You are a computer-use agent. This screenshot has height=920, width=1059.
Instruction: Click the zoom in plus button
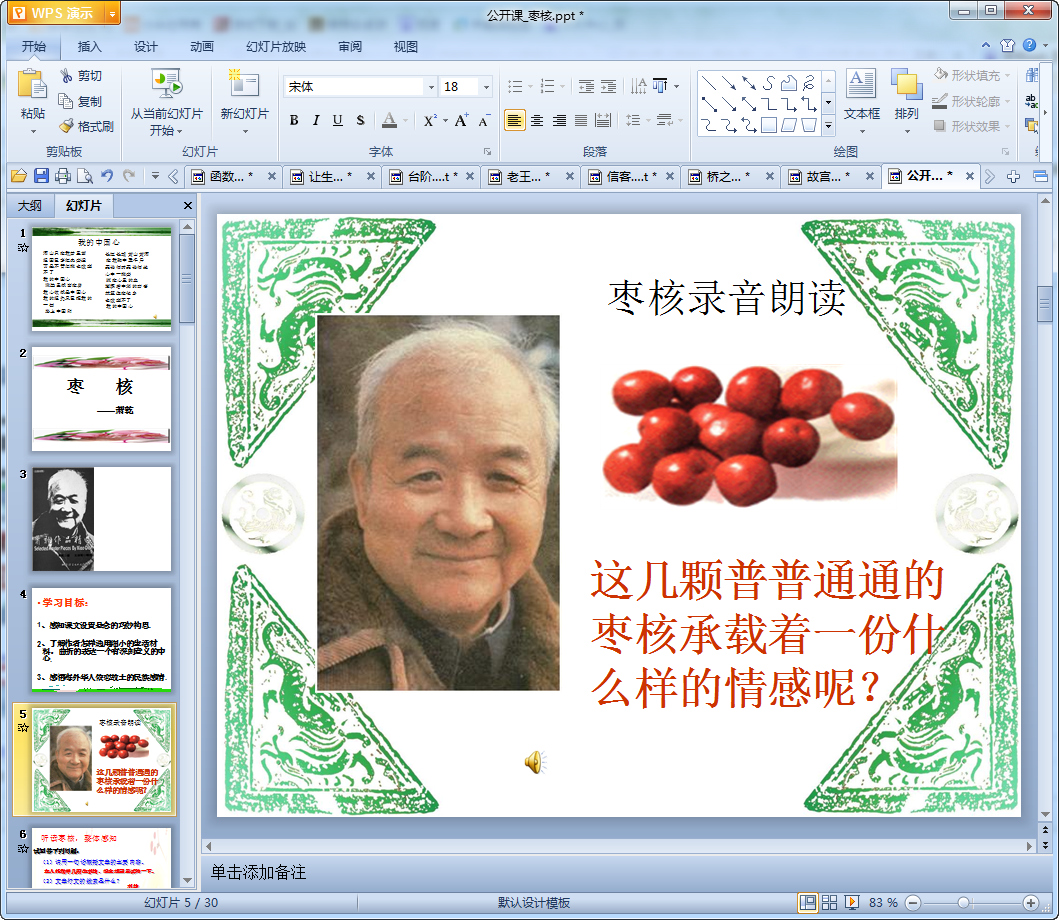[x=1031, y=902]
